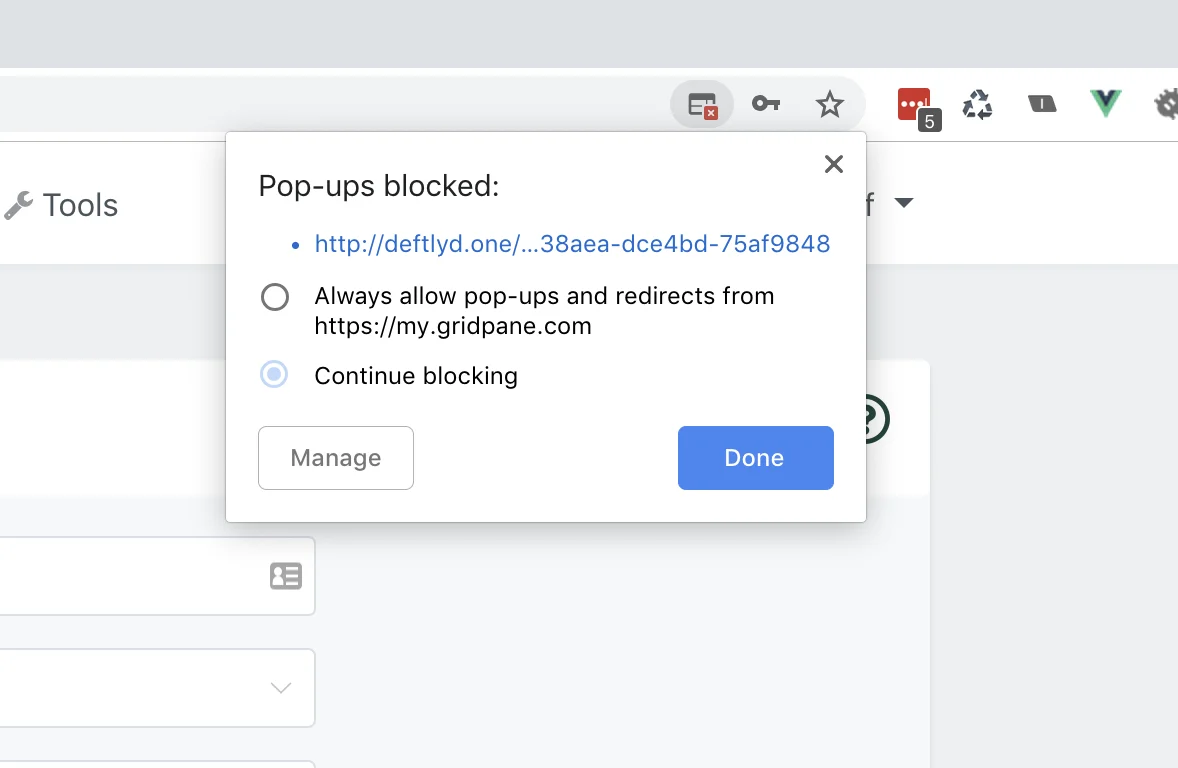The image size is (1178, 768).
Task: Click the pop-up blocked icon in address bar
Action: pos(702,104)
